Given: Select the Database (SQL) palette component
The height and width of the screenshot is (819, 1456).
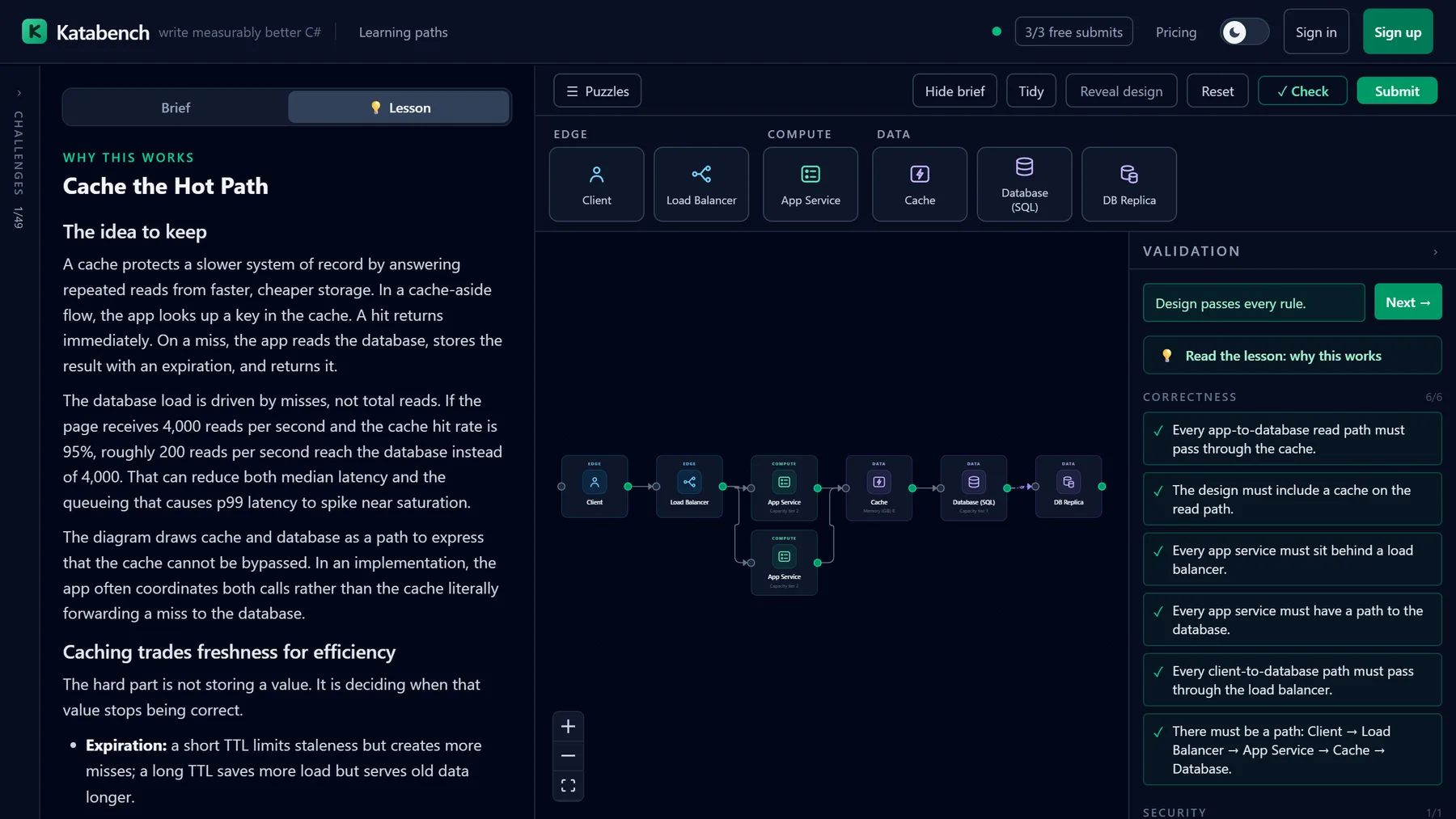Looking at the screenshot, I should point(1024,184).
